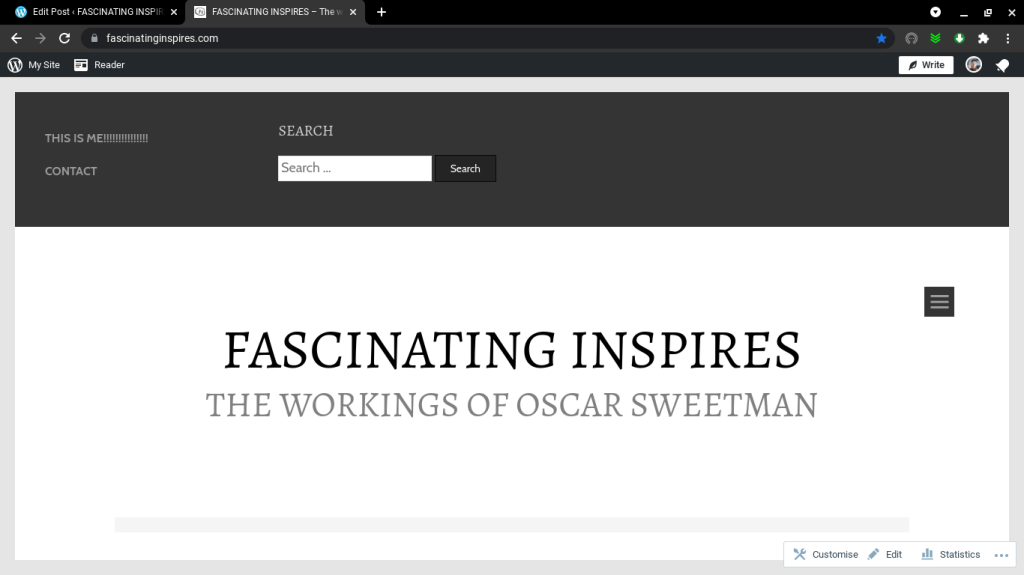Click the blue bookmark star
Screen dimensions: 1024x575
tap(881, 38)
